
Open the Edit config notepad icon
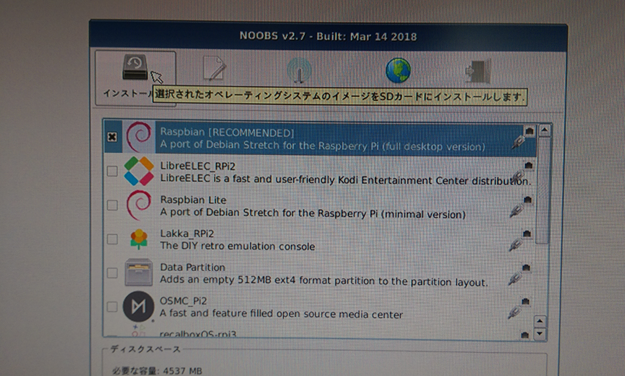coord(215,69)
